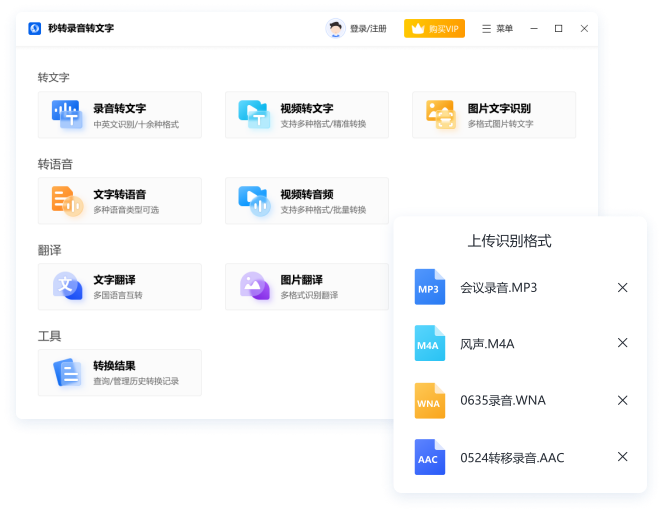Click the crown icon on VIP button
The height and width of the screenshot is (513, 663).
[418, 28]
